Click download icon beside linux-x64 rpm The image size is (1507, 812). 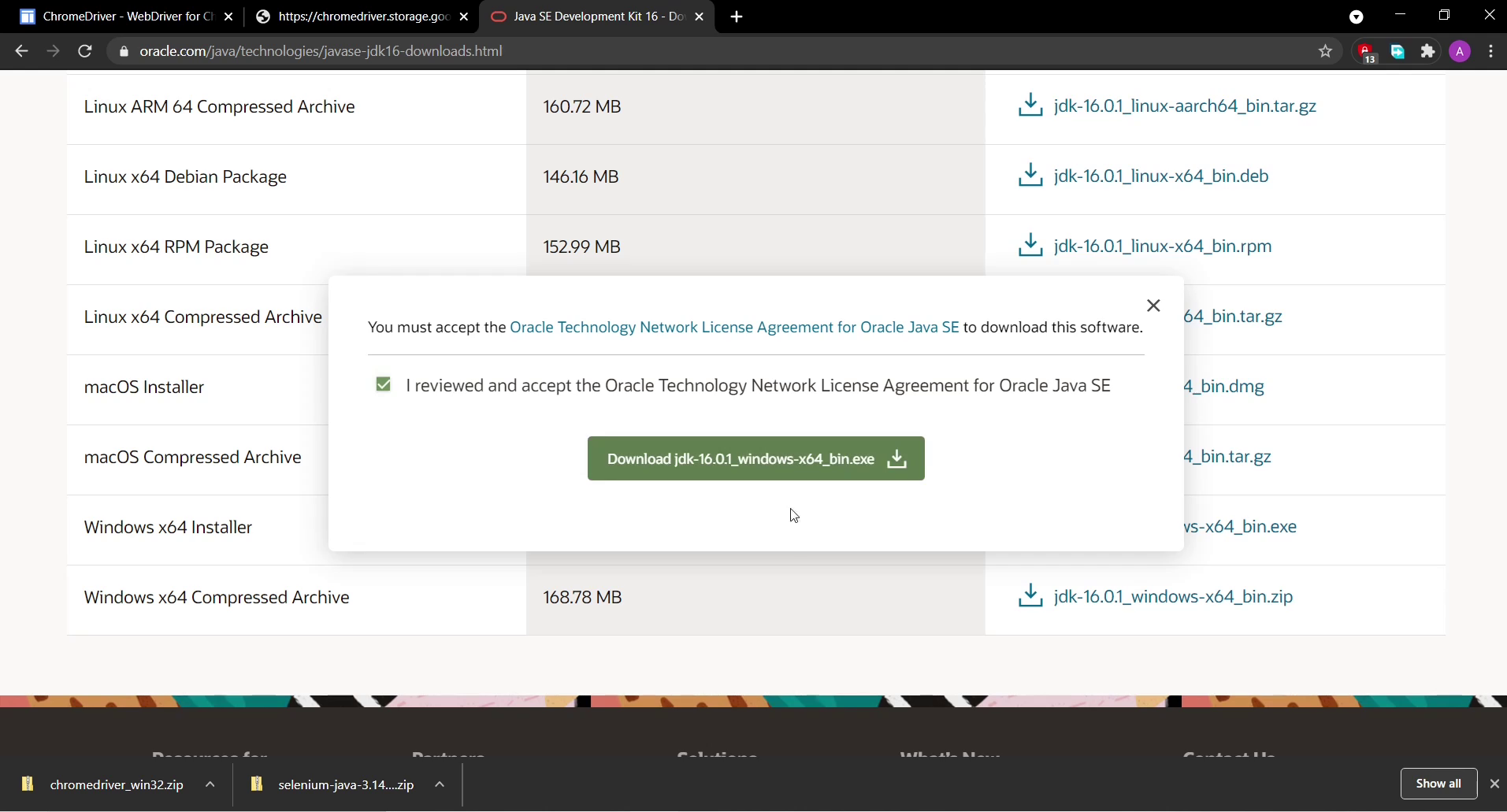tap(1031, 245)
